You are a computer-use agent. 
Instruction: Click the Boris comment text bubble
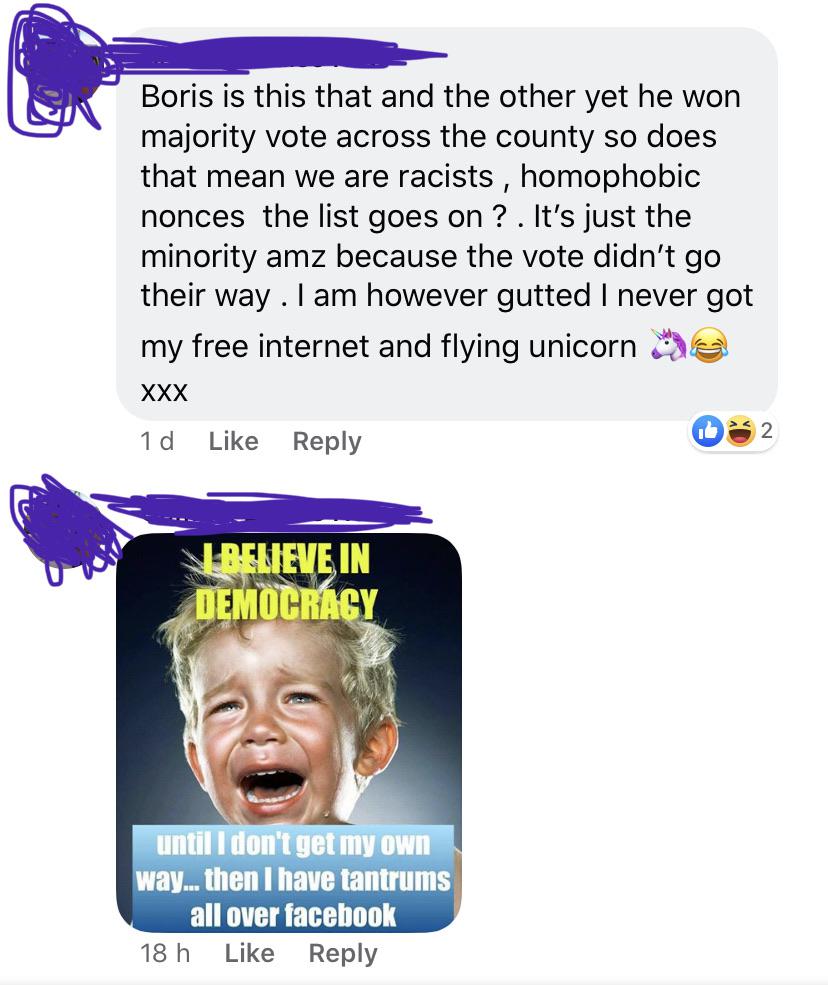pos(447,224)
